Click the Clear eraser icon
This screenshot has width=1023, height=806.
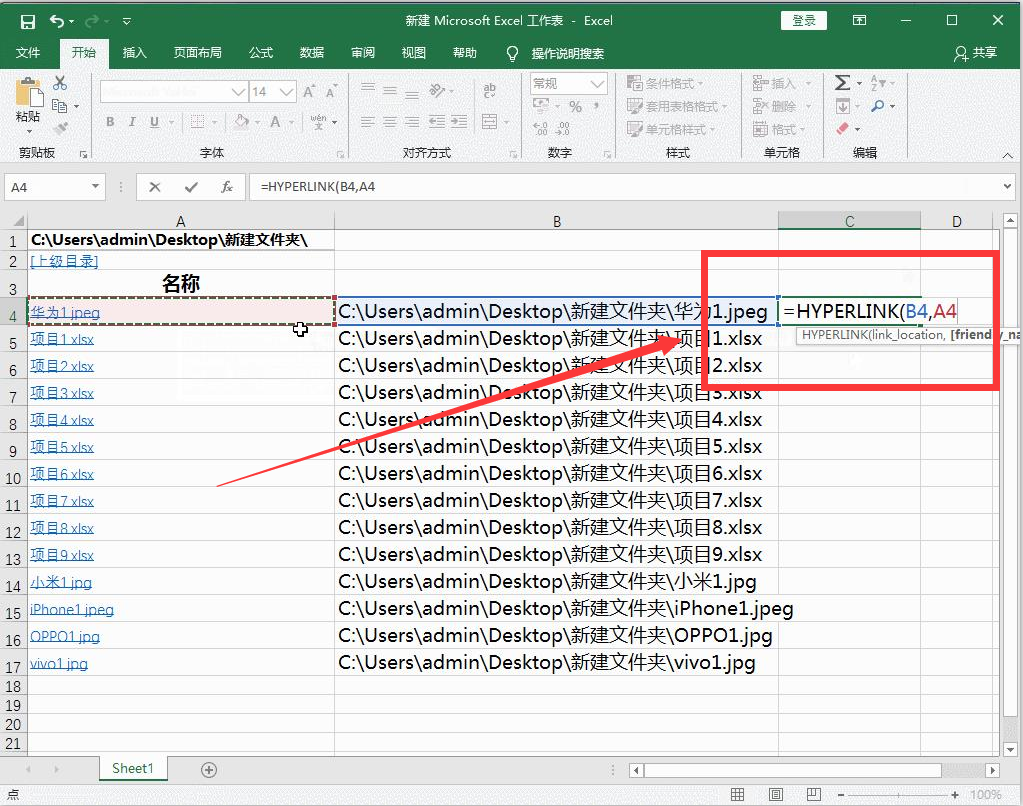click(x=842, y=129)
